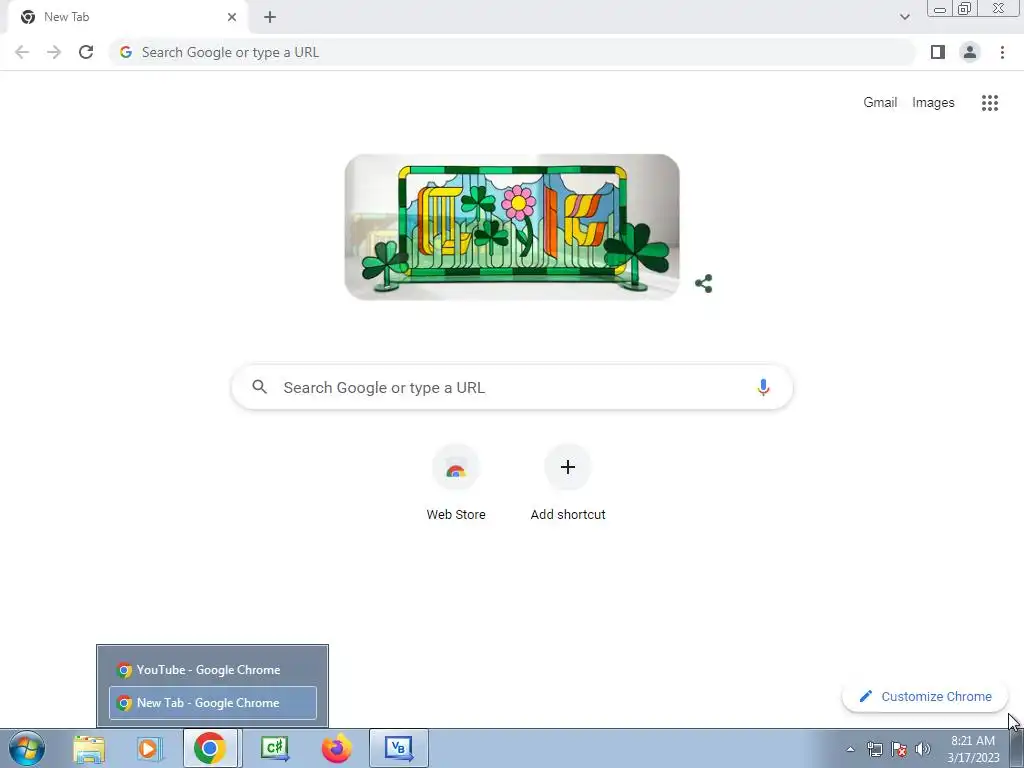Show hidden tray icons arrow

[850, 749]
